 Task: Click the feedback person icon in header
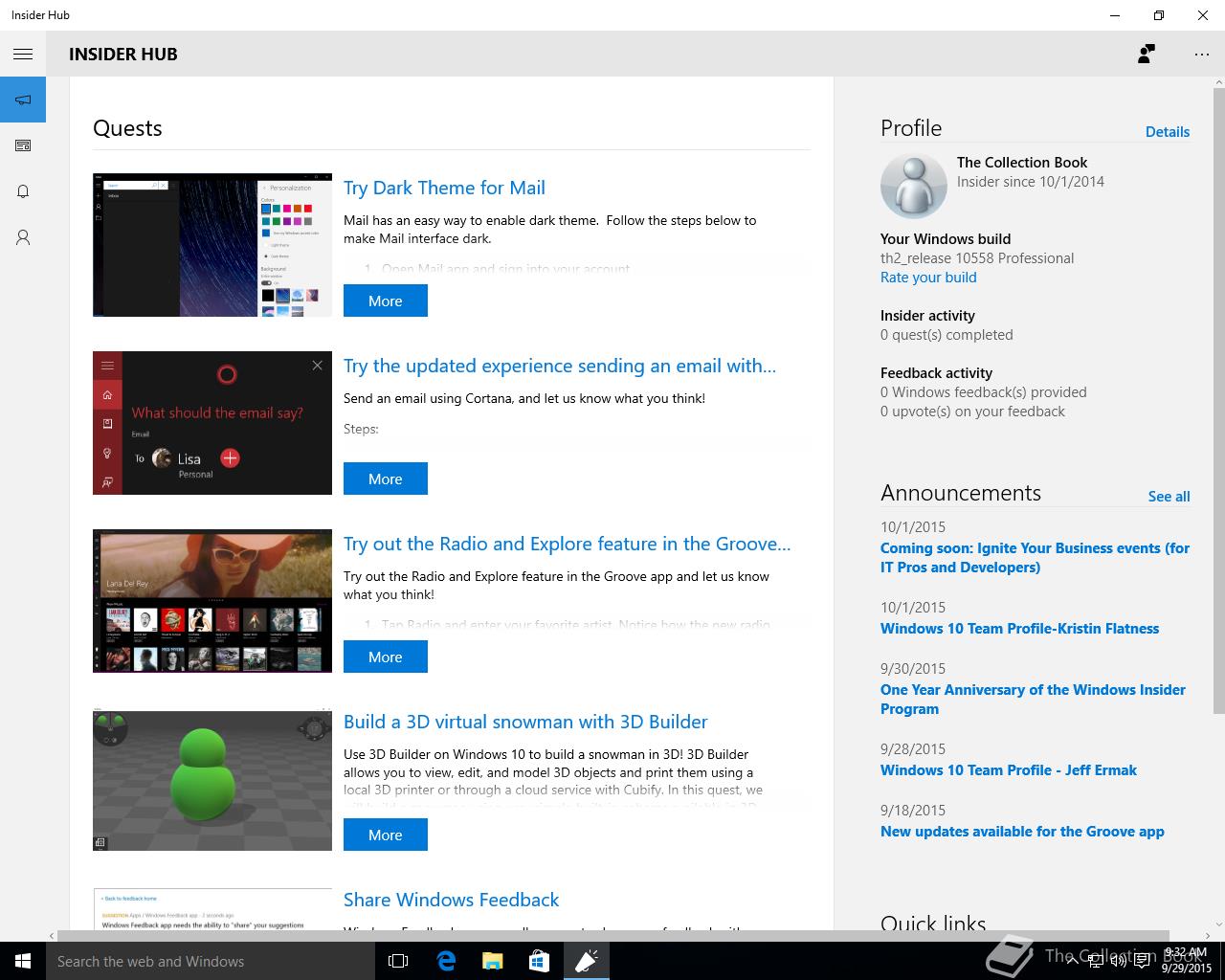(1147, 54)
